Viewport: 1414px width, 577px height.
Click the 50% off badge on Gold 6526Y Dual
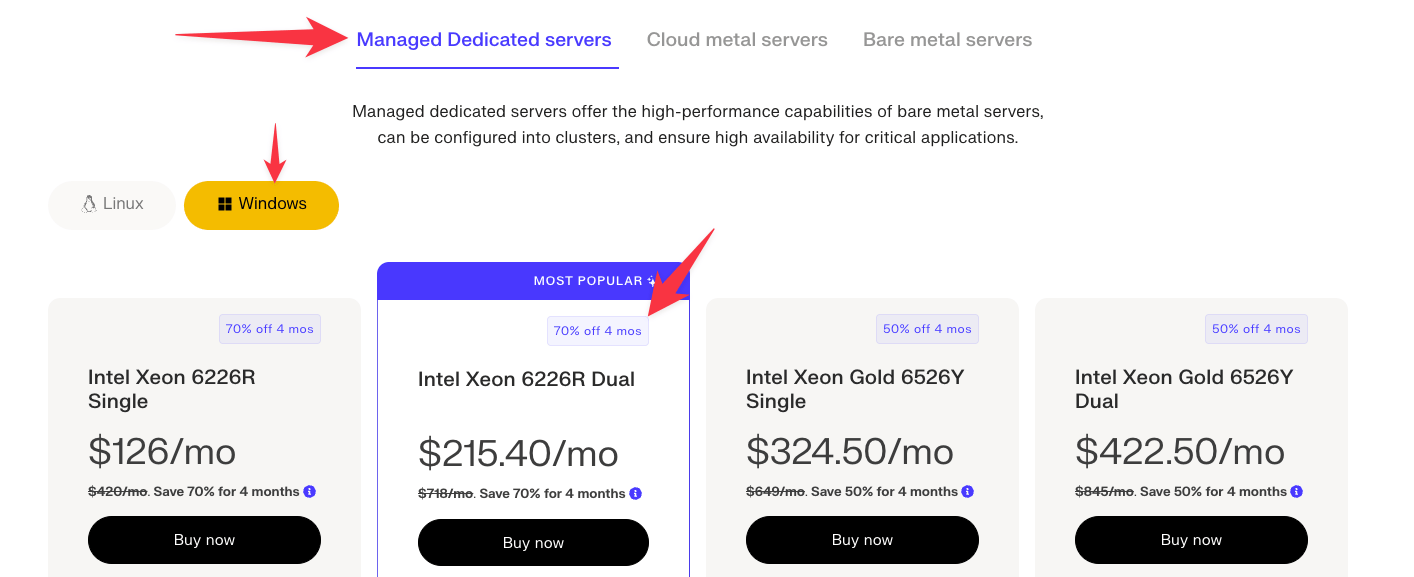[x=1256, y=328]
